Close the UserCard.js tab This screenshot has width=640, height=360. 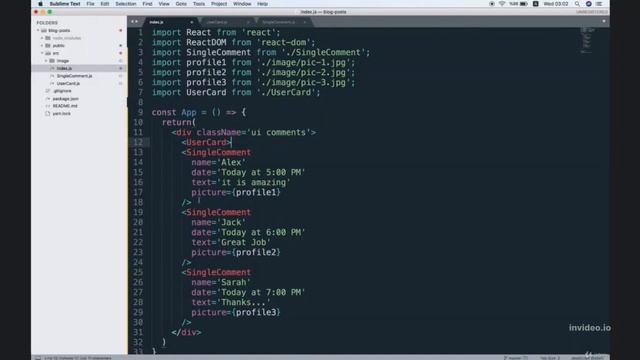pyautogui.click(x=248, y=22)
